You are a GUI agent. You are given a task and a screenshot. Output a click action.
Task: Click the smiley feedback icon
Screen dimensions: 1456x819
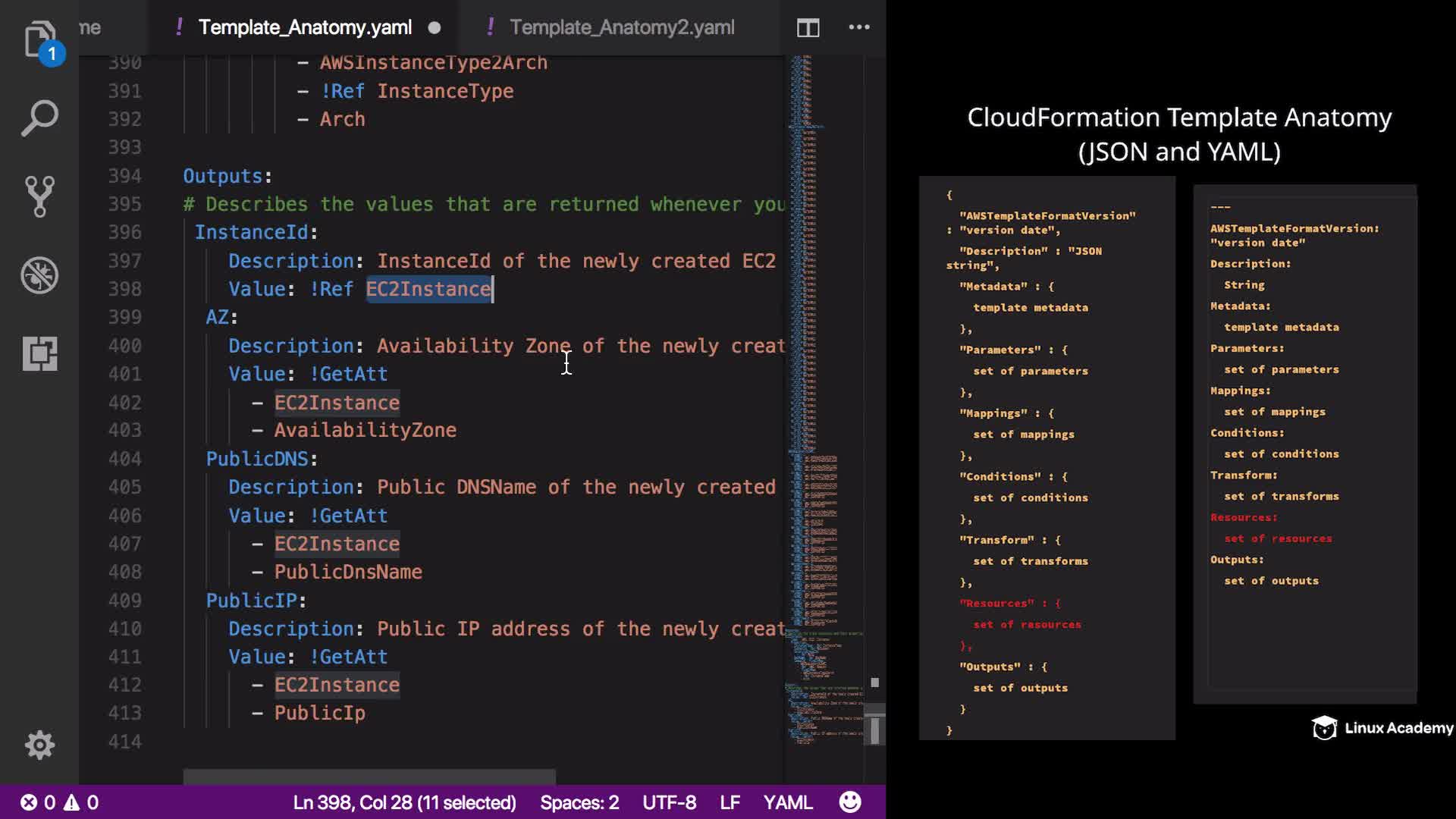coord(850,802)
